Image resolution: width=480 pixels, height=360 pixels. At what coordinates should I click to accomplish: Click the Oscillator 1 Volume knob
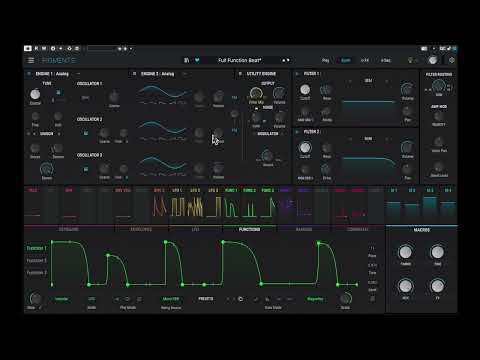218,97
